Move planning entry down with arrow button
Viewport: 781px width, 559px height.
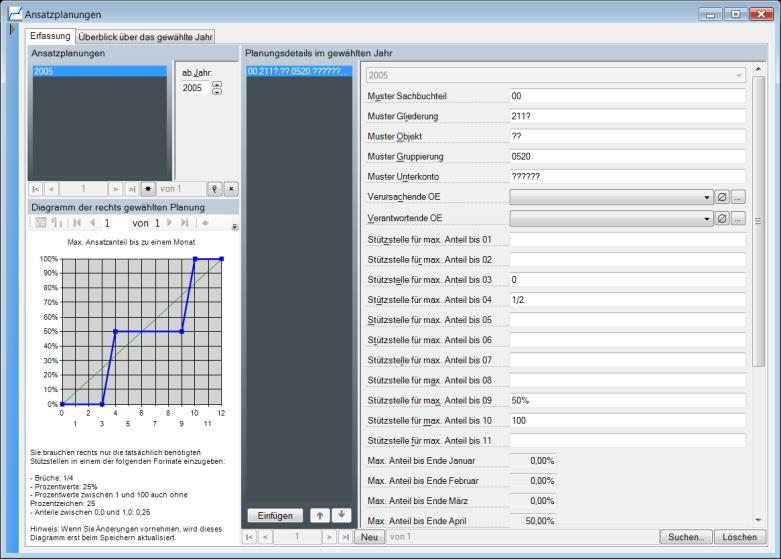[x=342, y=515]
